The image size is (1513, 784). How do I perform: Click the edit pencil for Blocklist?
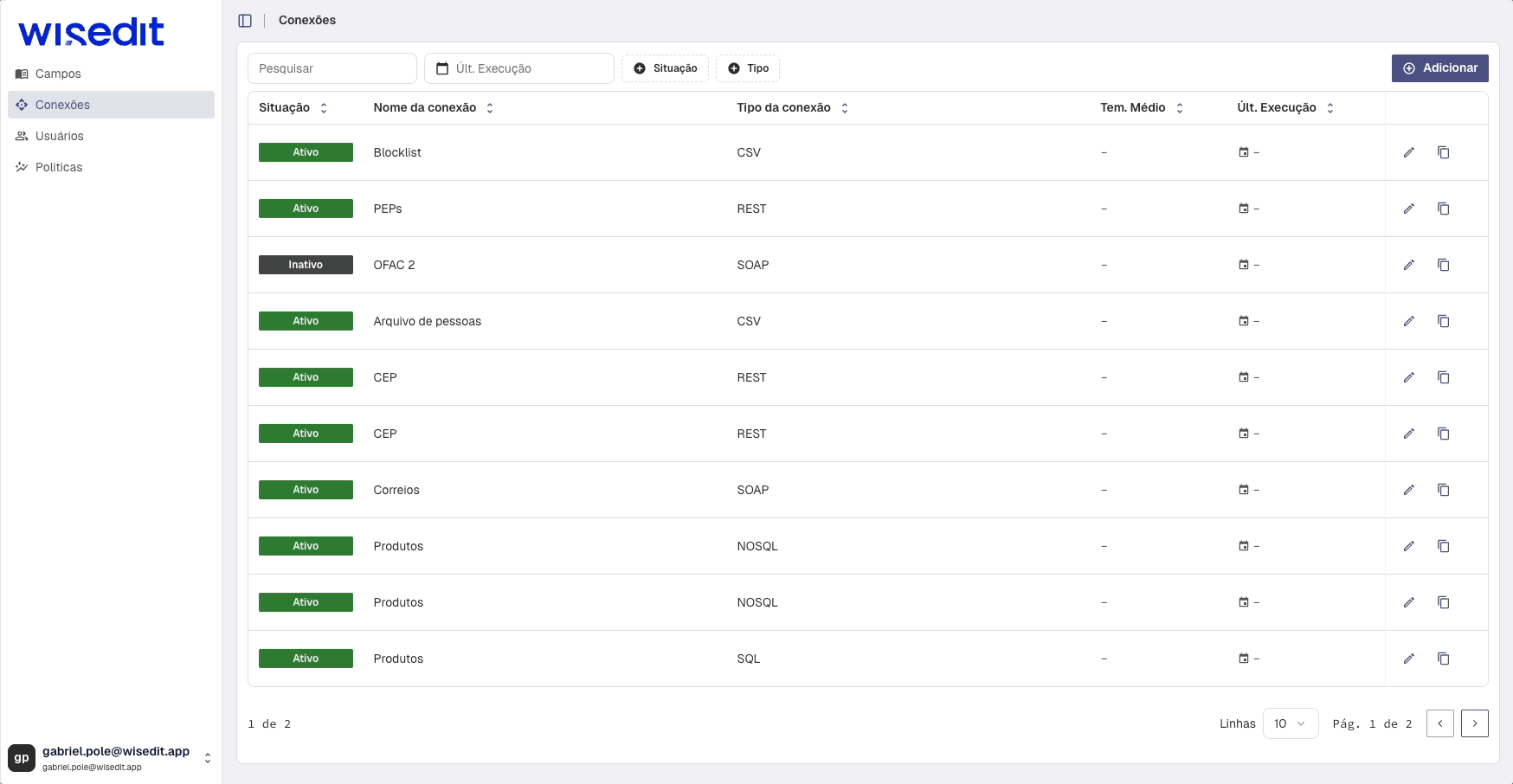coord(1408,152)
